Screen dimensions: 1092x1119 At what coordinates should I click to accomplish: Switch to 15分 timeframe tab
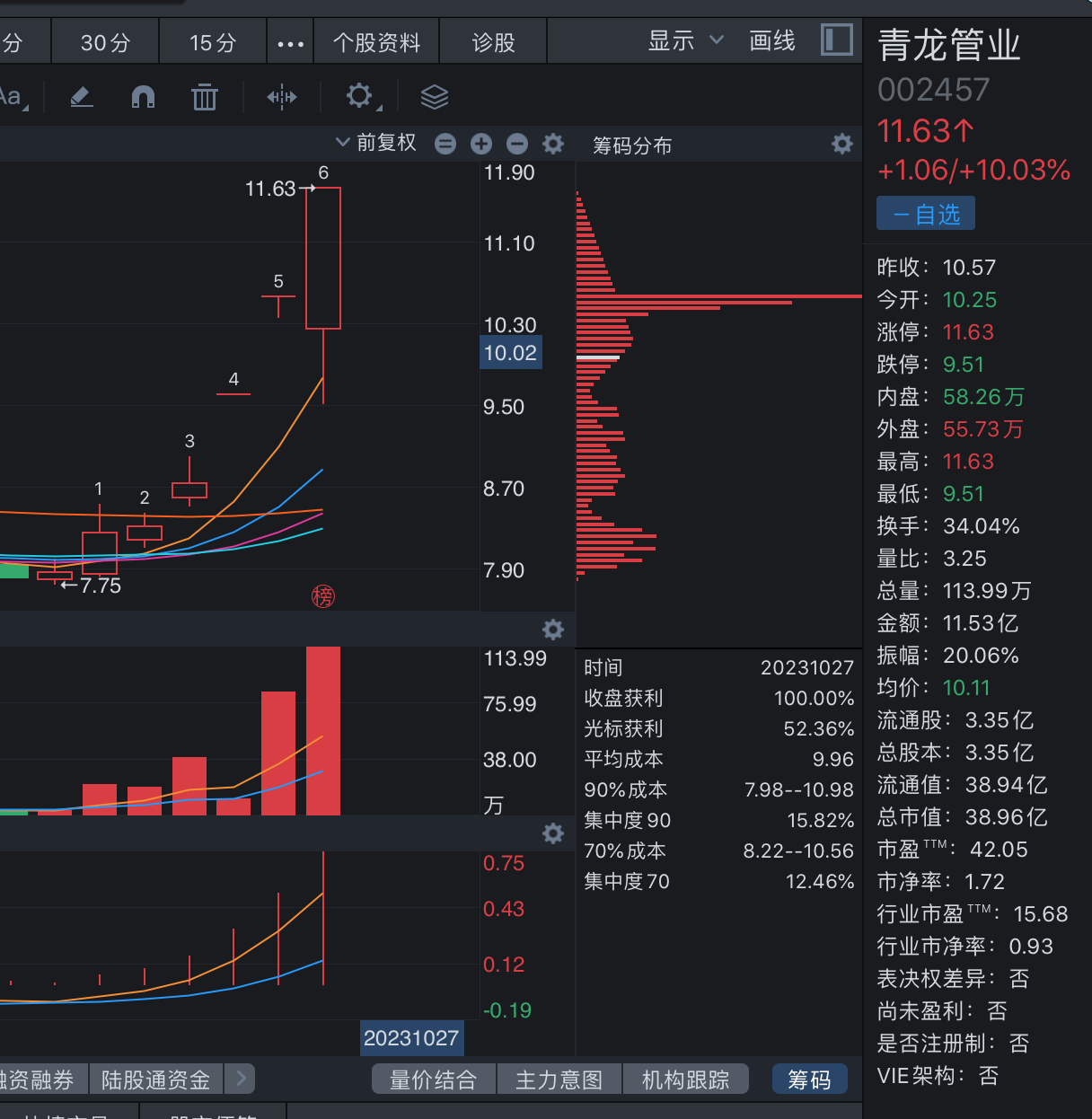pos(213,43)
